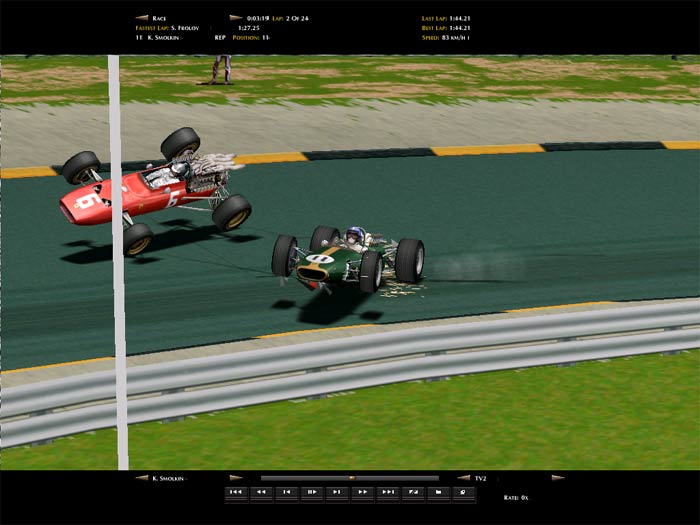Click the last replay toolbar icon
Image resolution: width=700 pixels, height=525 pixels.
[463, 492]
